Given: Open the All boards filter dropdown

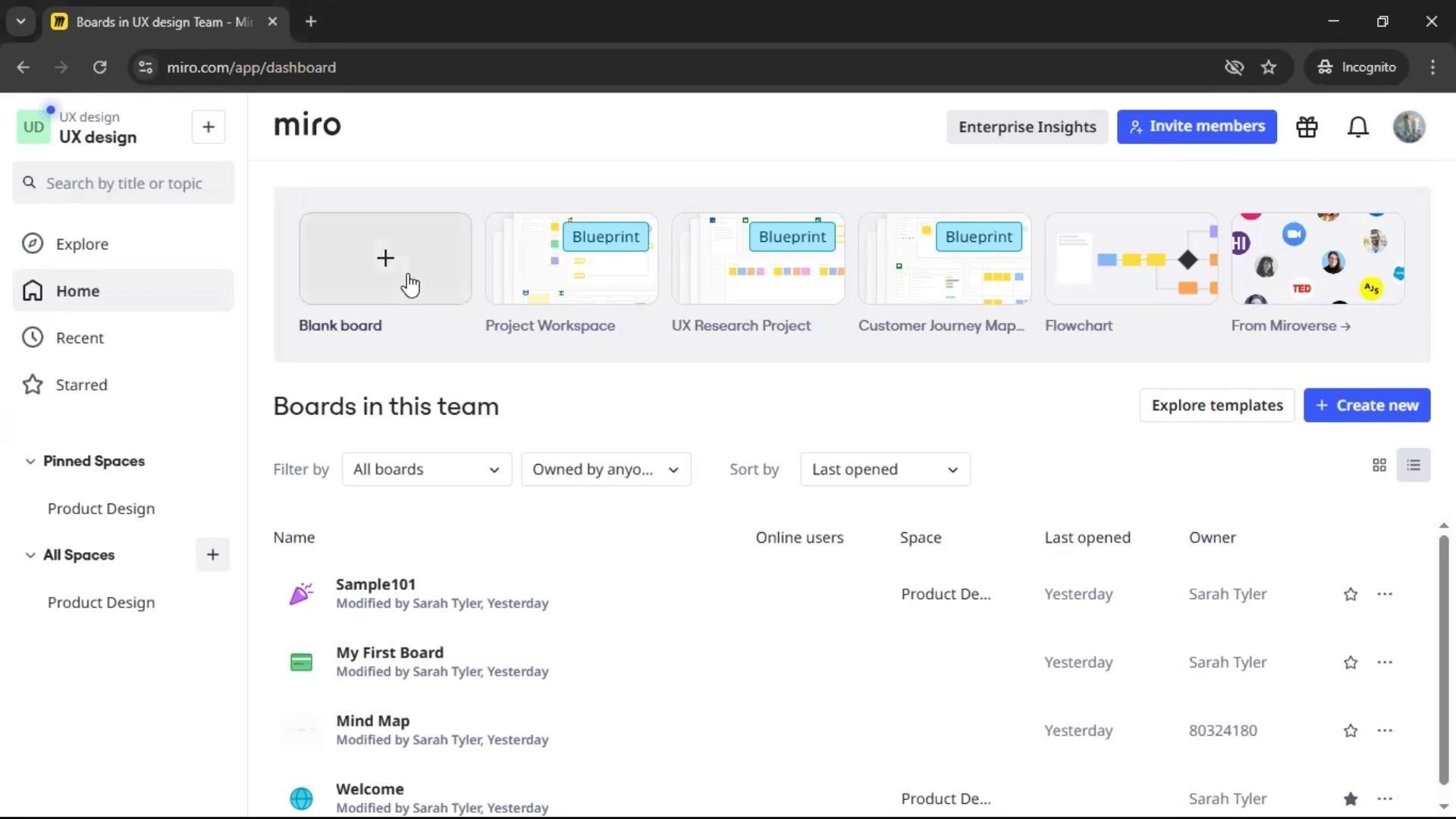Looking at the screenshot, I should [426, 469].
